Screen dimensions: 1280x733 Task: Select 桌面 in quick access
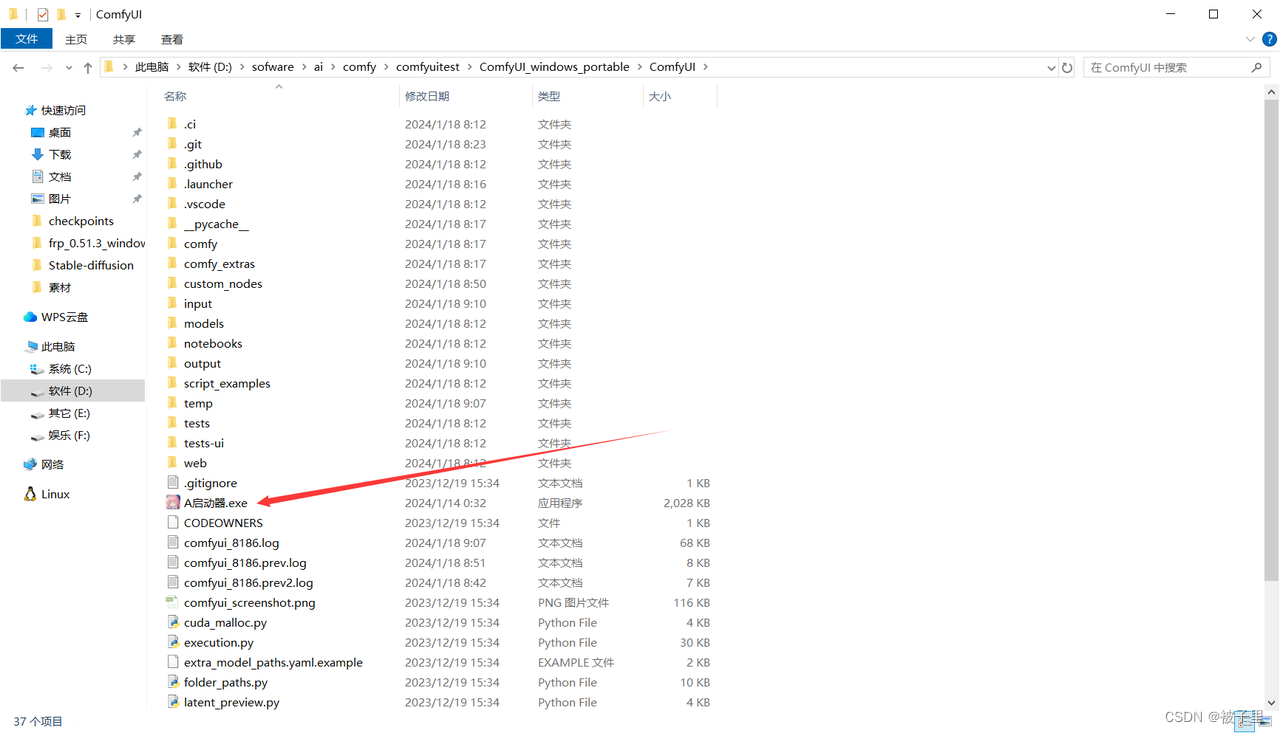[60, 132]
